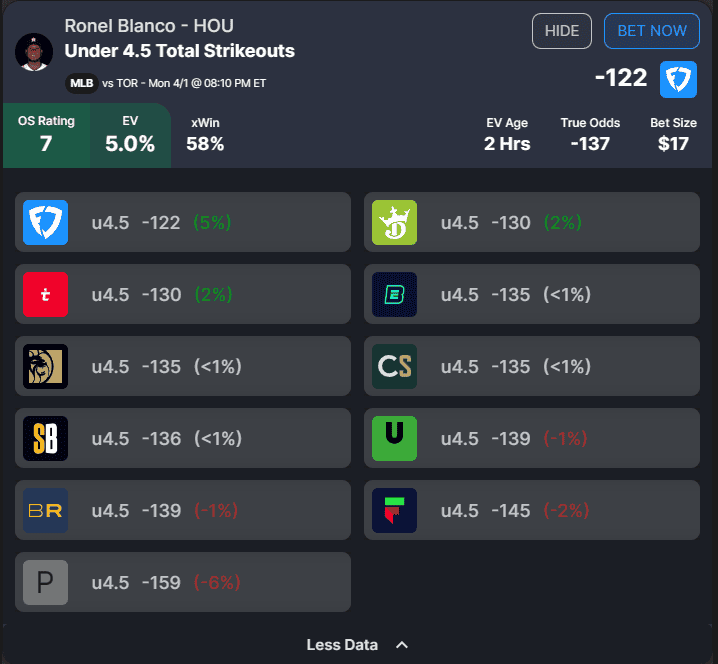Viewport: 718px width, 664px height.
Task: Click the FanDuel sportsbook icon at -122
Action: tap(45, 222)
